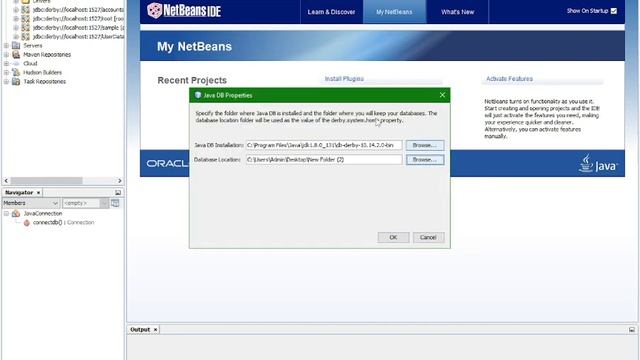This screenshot has height=360, width=640.
Task: Open the Install Plugins link
Action: click(344, 79)
